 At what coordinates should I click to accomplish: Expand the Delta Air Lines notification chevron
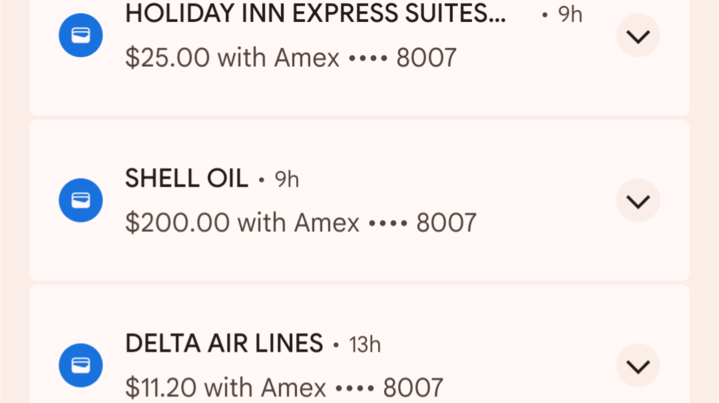(638, 365)
